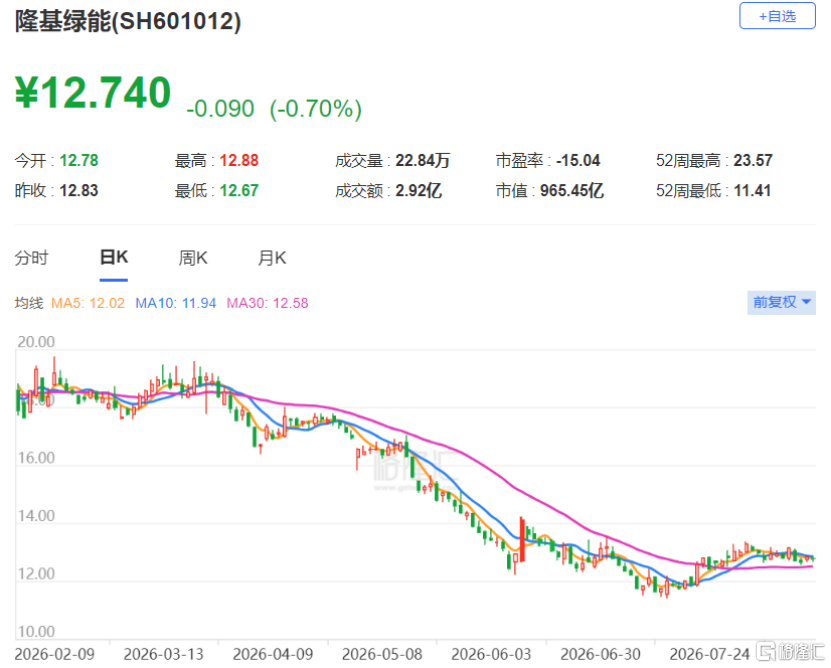The image size is (831, 668).
Task: Click the 最低 value 12.67
Action: point(239,190)
